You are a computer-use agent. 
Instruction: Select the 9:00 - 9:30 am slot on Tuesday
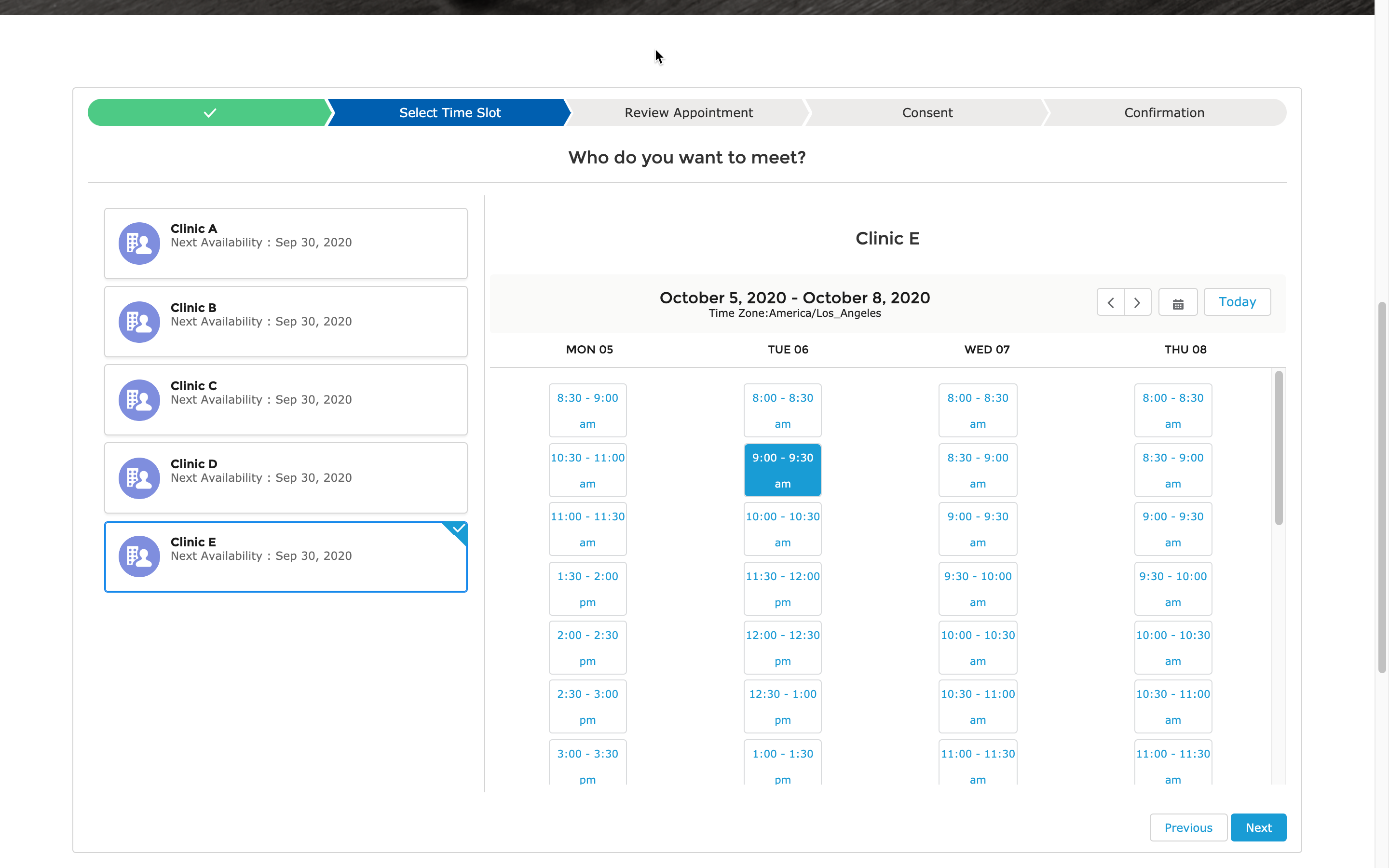(x=782, y=470)
